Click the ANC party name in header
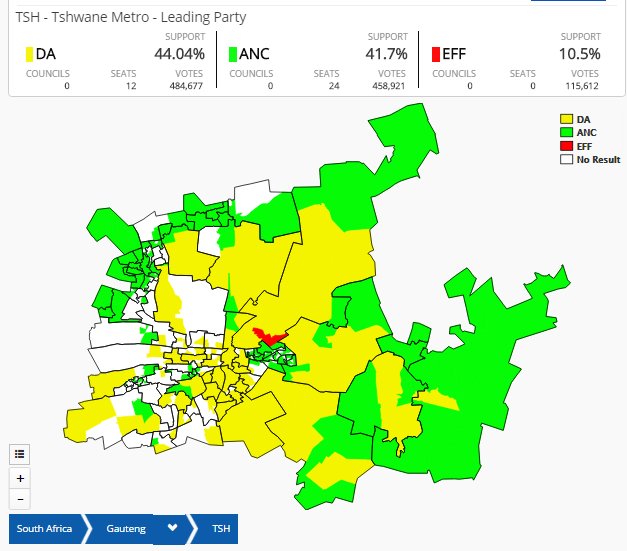Screen dimensions: 627x551 254,54
